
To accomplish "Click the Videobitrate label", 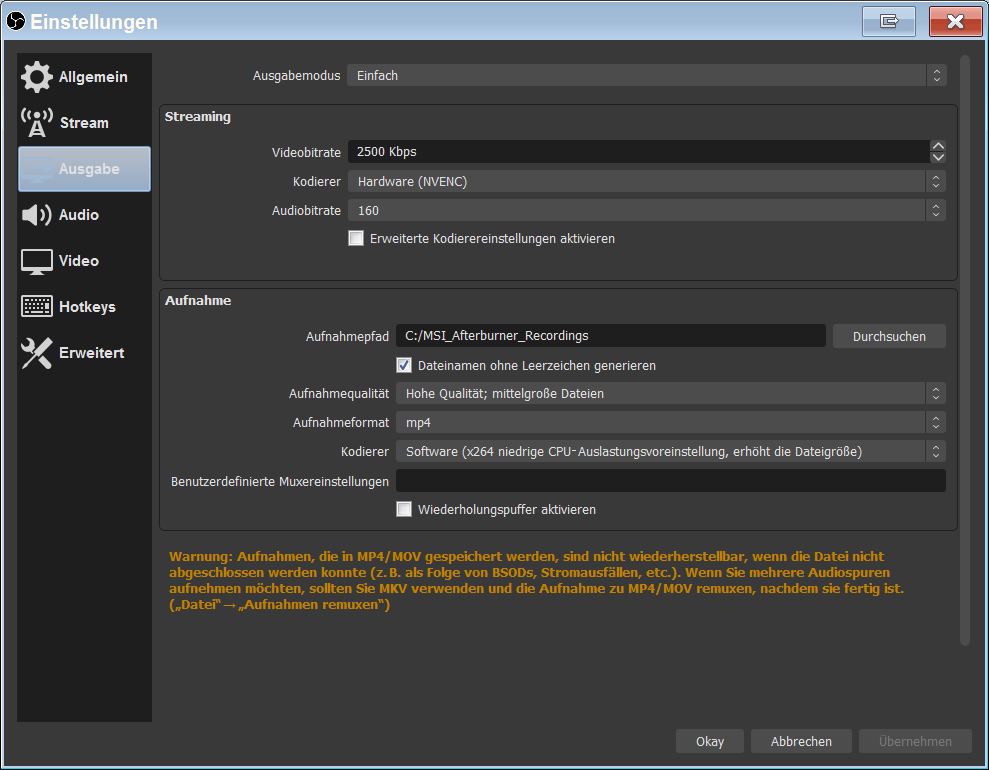I will coord(306,153).
